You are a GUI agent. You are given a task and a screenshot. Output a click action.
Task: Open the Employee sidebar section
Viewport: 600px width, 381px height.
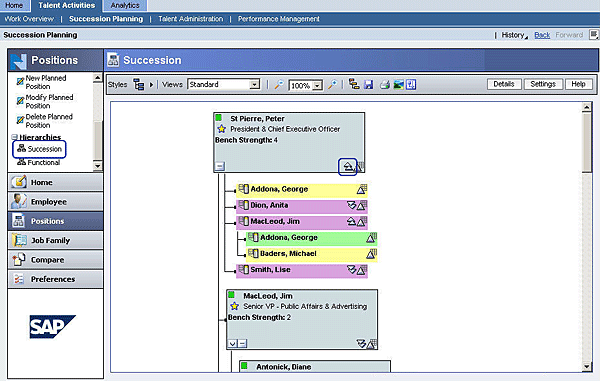pyautogui.click(x=55, y=202)
